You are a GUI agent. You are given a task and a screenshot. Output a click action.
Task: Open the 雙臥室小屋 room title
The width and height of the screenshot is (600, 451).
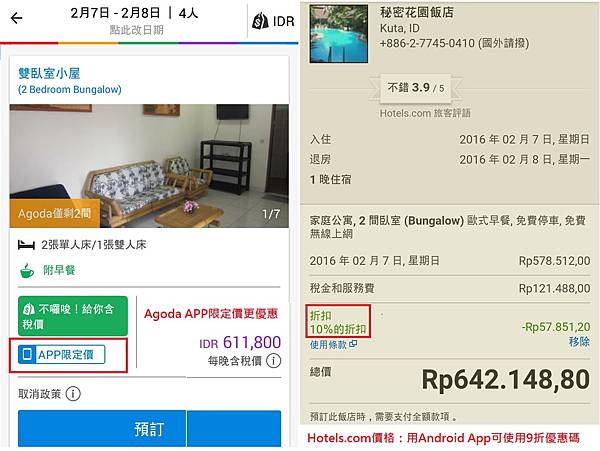click(x=49, y=73)
